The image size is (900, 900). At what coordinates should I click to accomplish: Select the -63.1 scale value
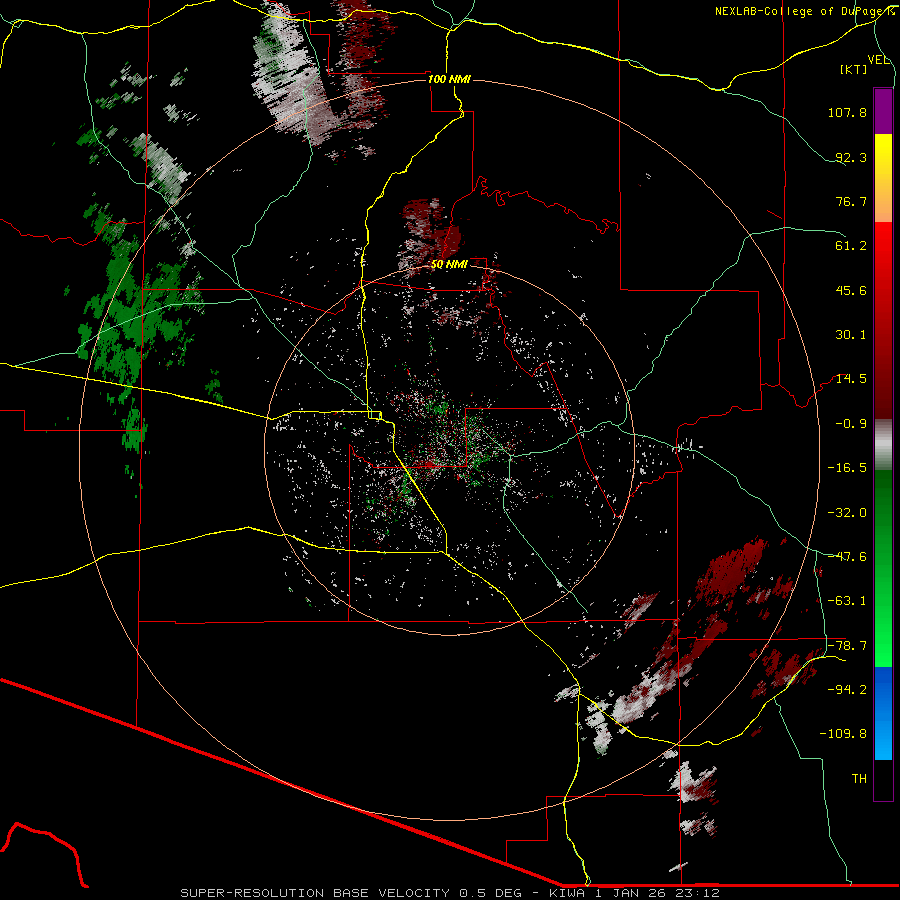coord(847,601)
